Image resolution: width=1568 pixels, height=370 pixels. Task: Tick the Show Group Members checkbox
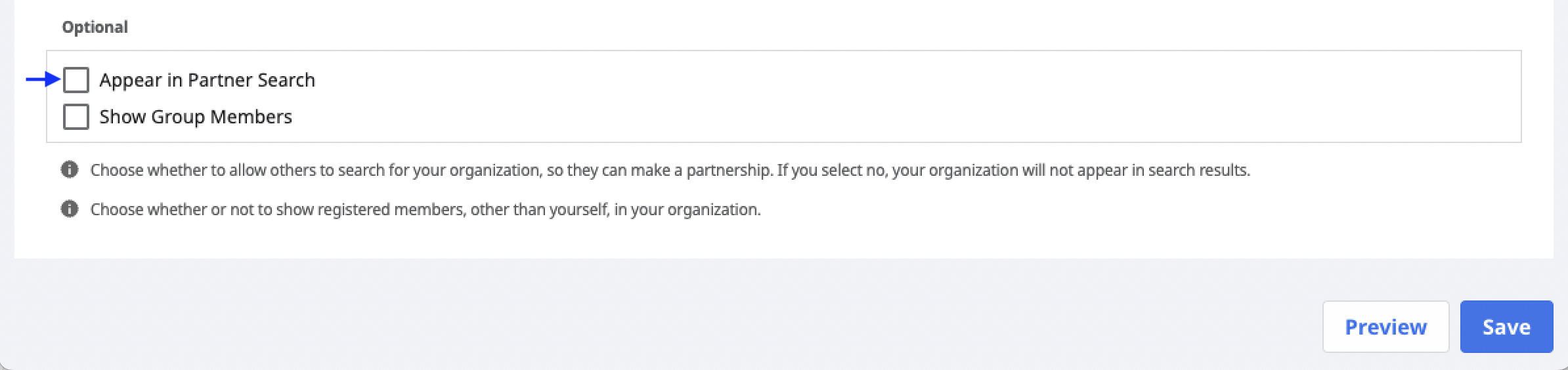click(x=76, y=117)
